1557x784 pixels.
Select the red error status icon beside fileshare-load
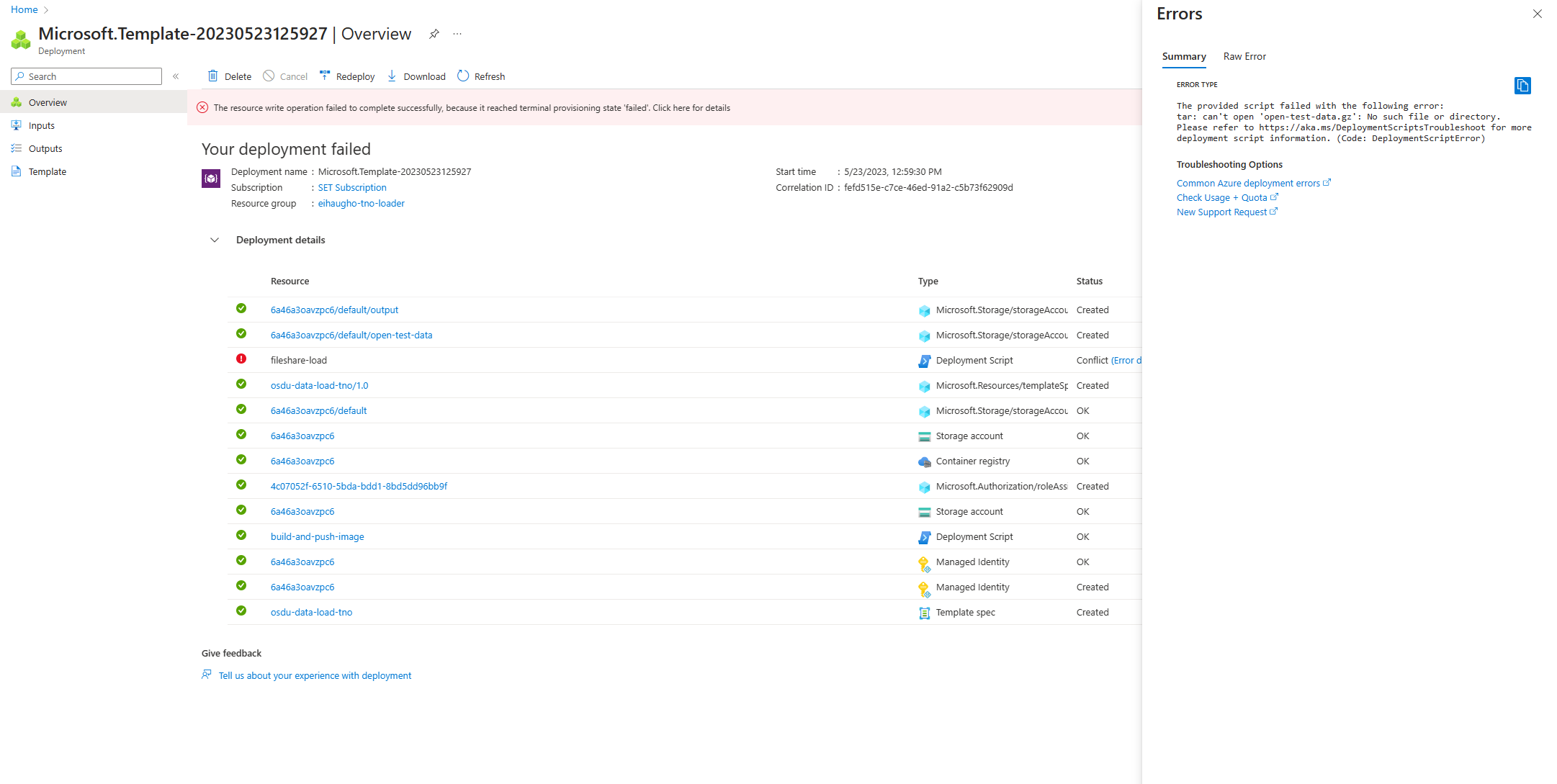tap(241, 359)
